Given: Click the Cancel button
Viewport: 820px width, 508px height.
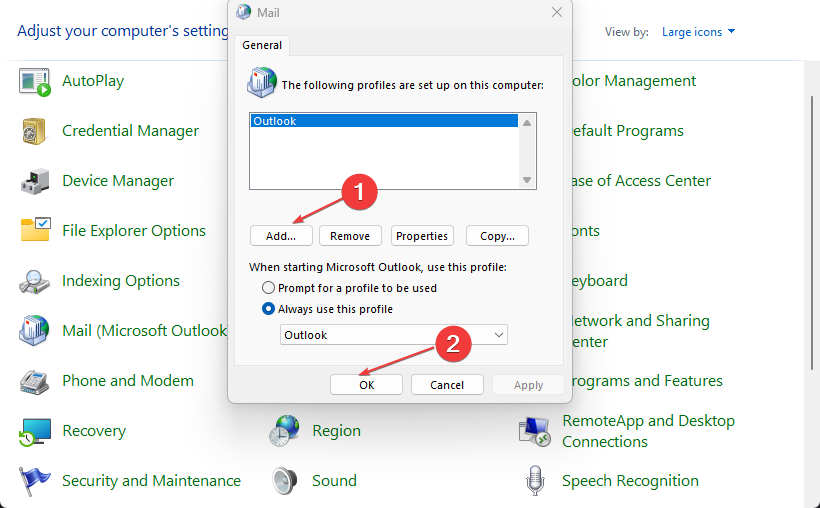Looking at the screenshot, I should (447, 385).
